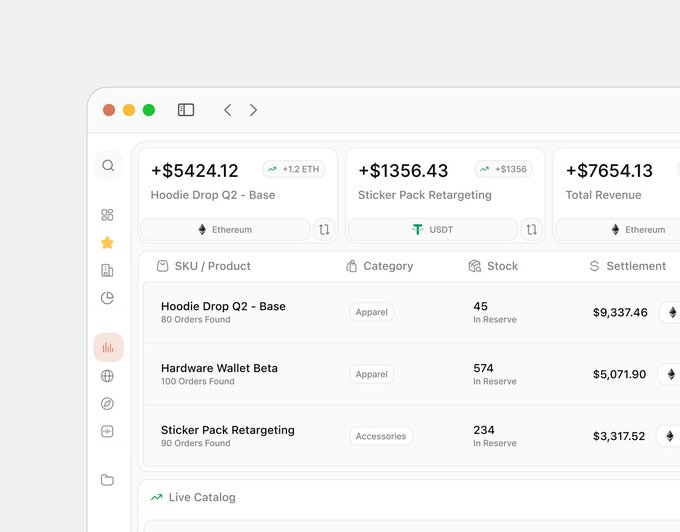The image size is (680, 532).
Task: Select Sticker Pack Retargeting table row title
Action: 228,430
